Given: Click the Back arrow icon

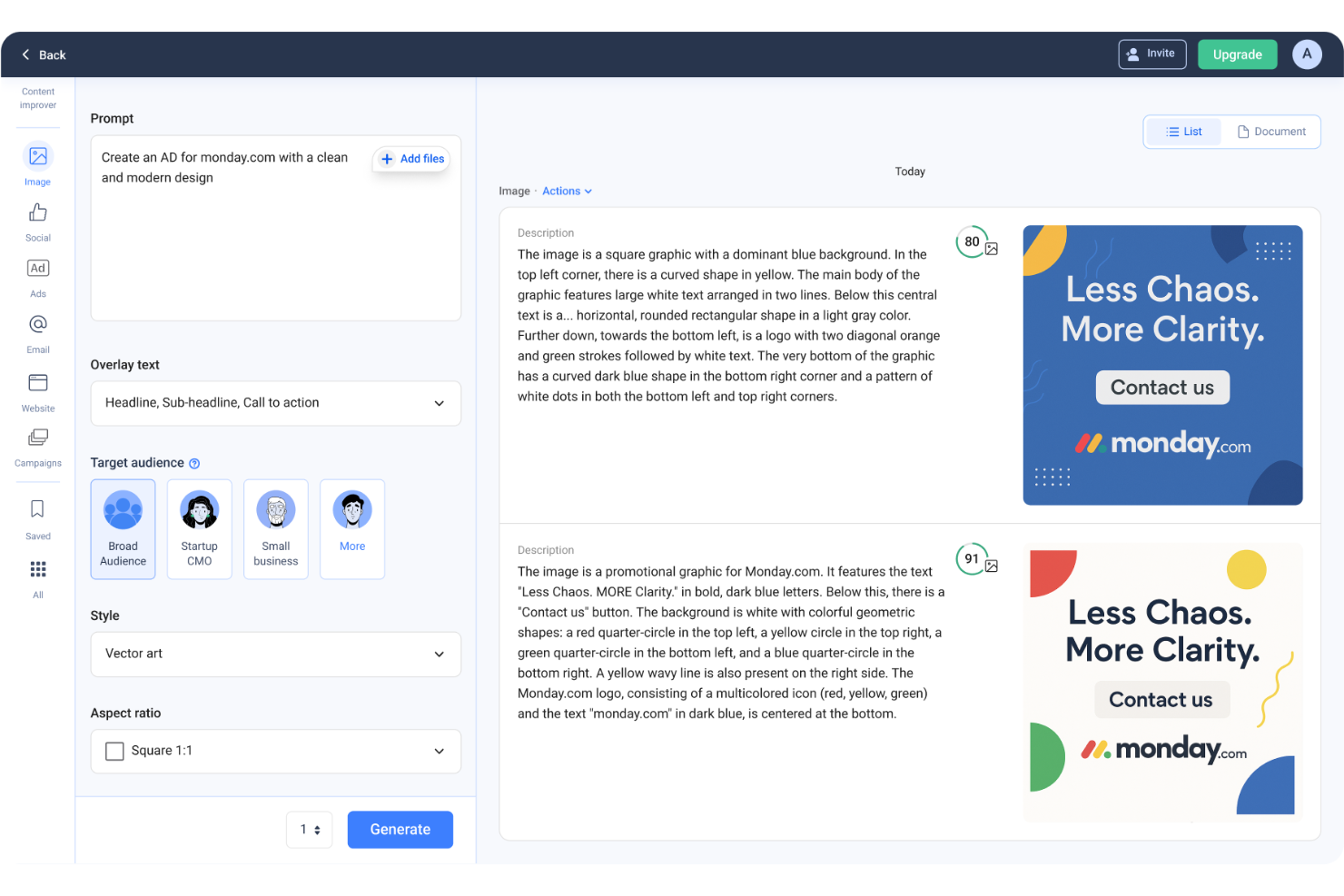Looking at the screenshot, I should (x=25, y=54).
